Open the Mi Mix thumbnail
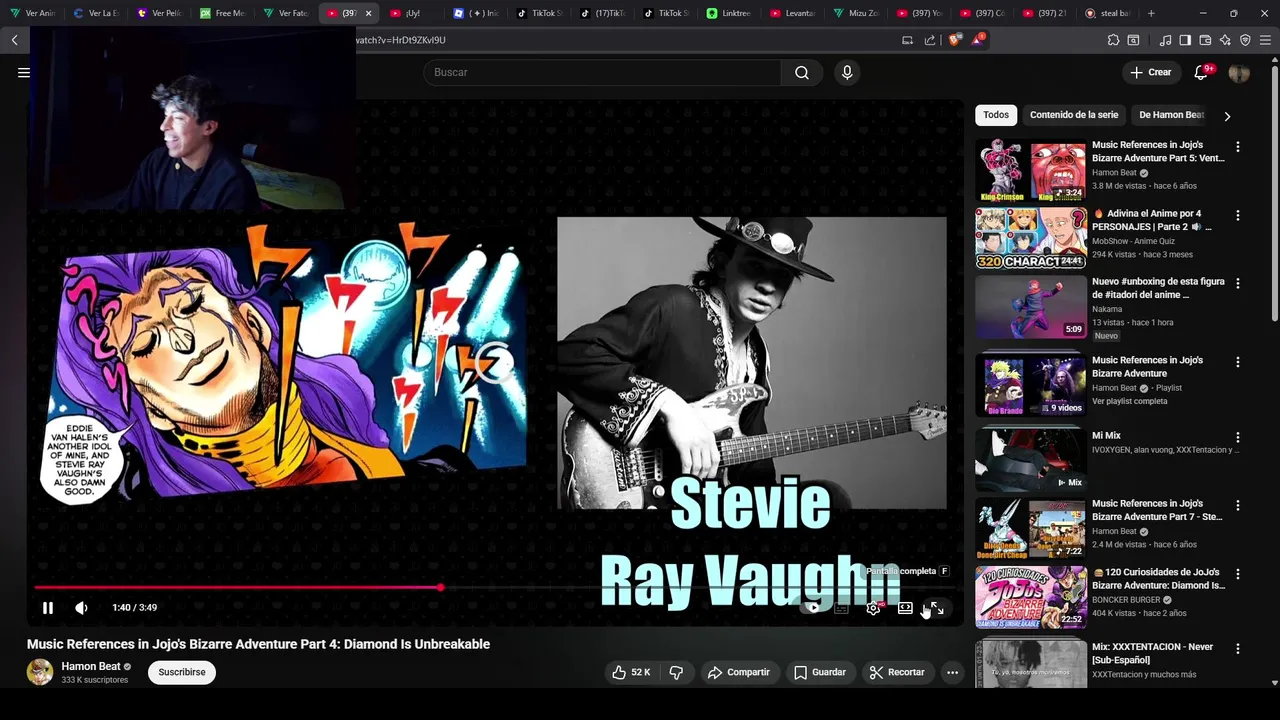This screenshot has height=720, width=1280. 1031,460
